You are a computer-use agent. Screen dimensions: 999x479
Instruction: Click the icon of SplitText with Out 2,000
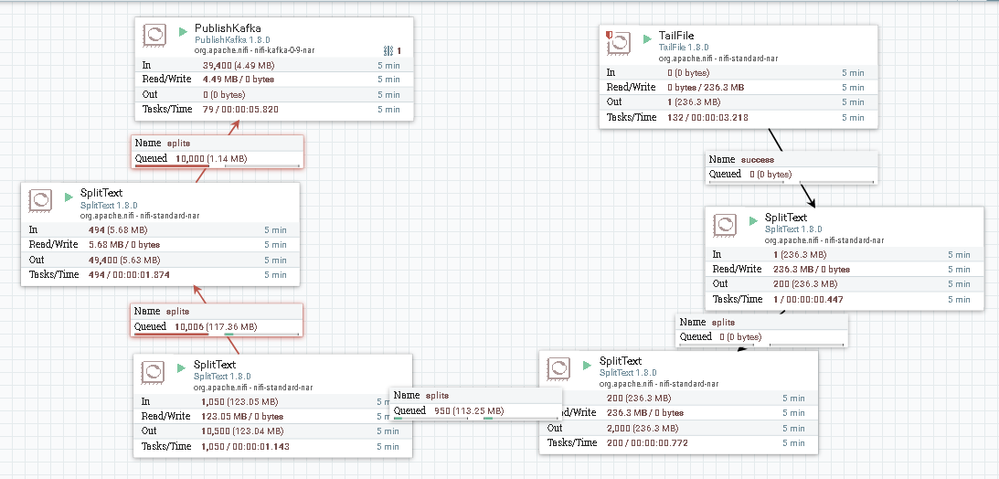point(558,368)
